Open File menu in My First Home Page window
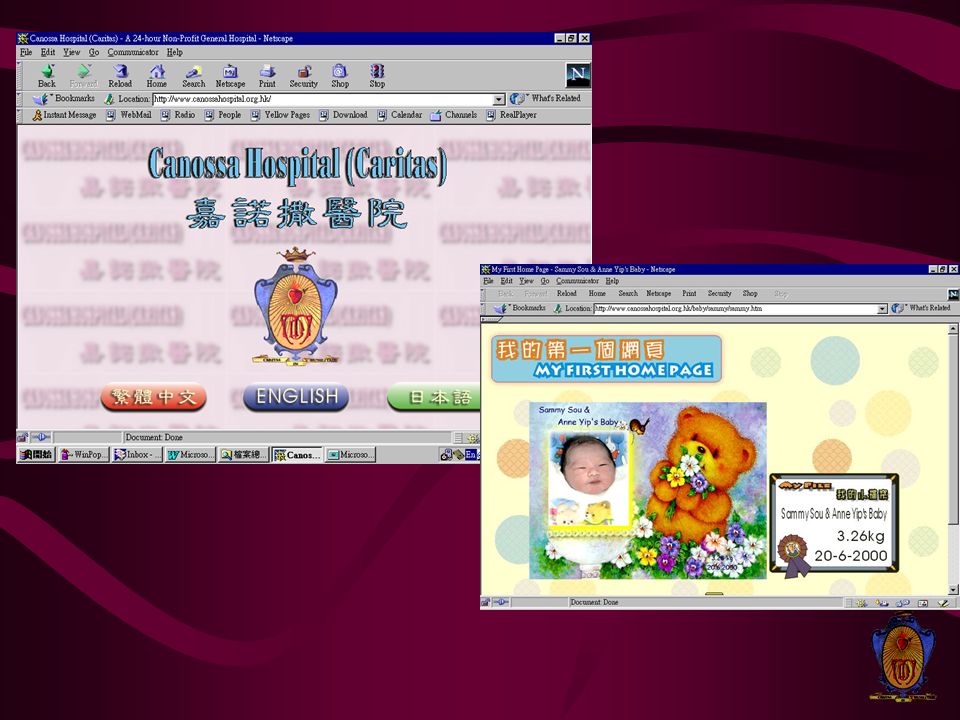Screen dimensions: 960x720 tap(488, 281)
